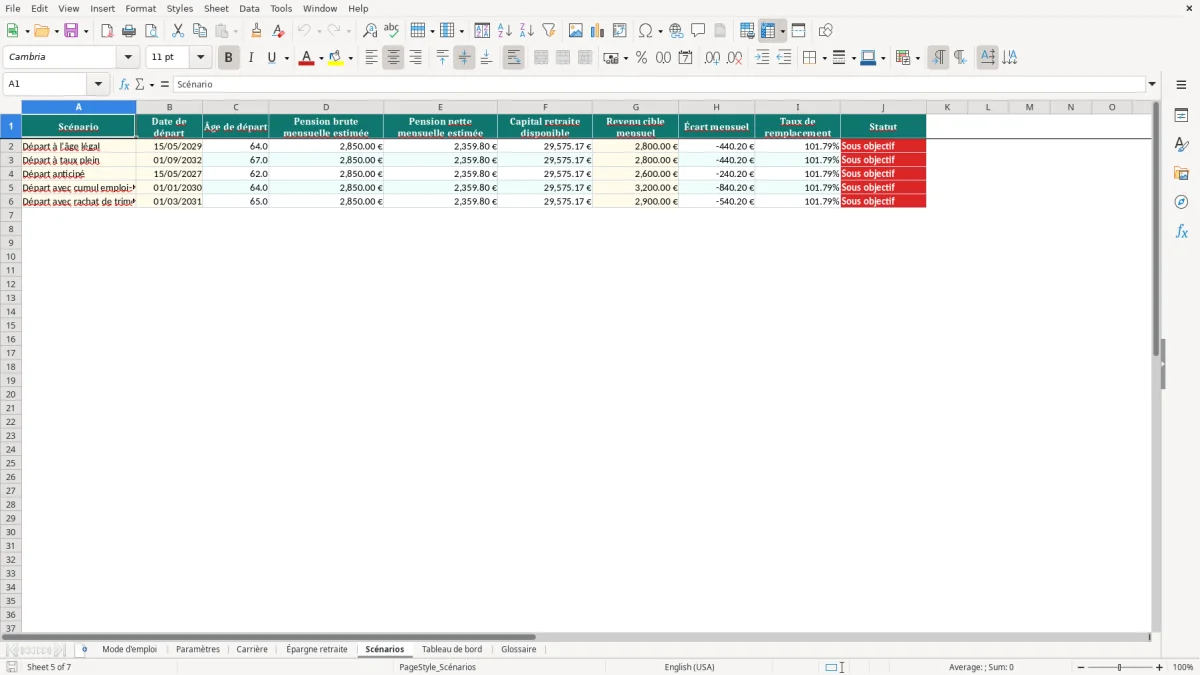Viewport: 1200px width, 675px height.
Task: Open the background color dropdown arrow
Action: point(350,58)
